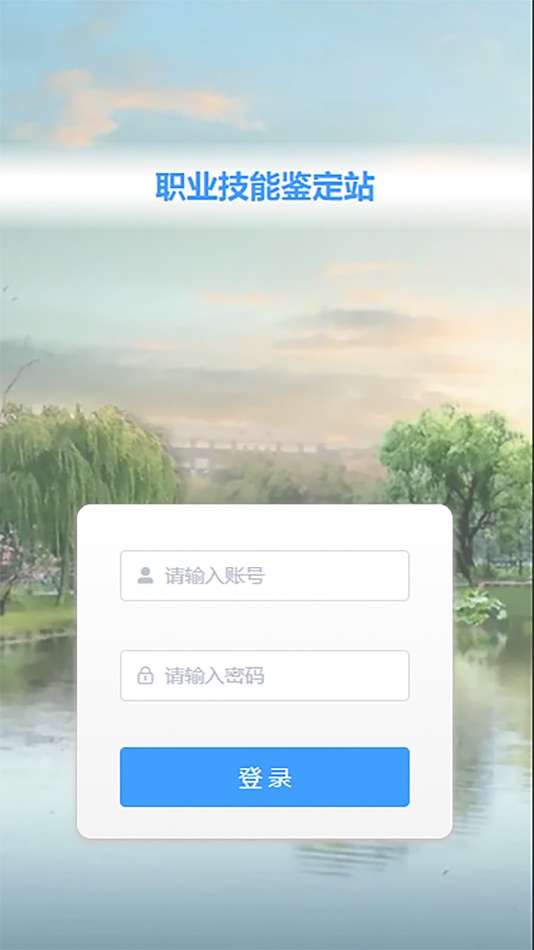Click the 登录 label inside the blue button
The width and height of the screenshot is (534, 950).
265,778
